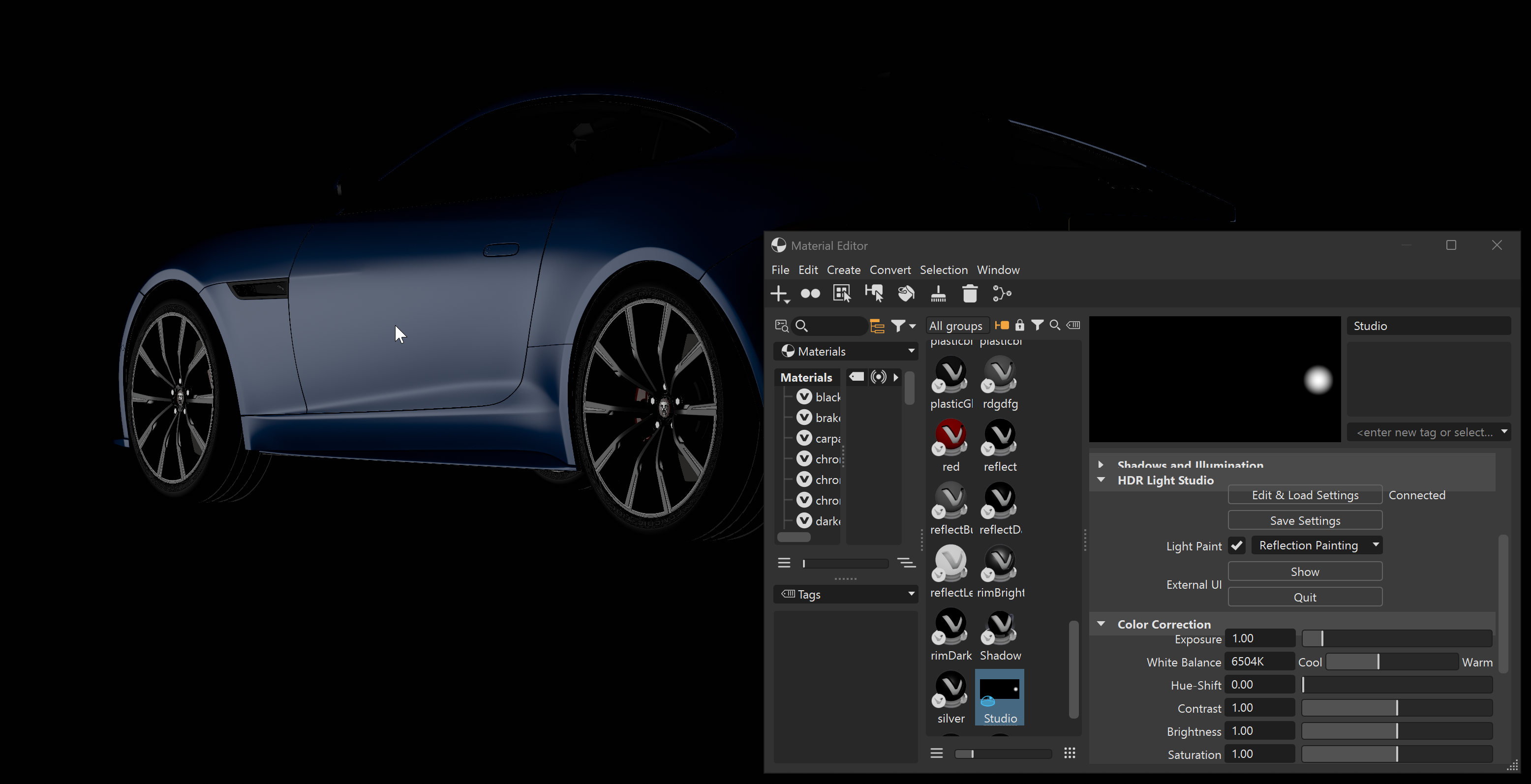
Task: Delete the selected material using the trash icon
Action: [x=970, y=293]
